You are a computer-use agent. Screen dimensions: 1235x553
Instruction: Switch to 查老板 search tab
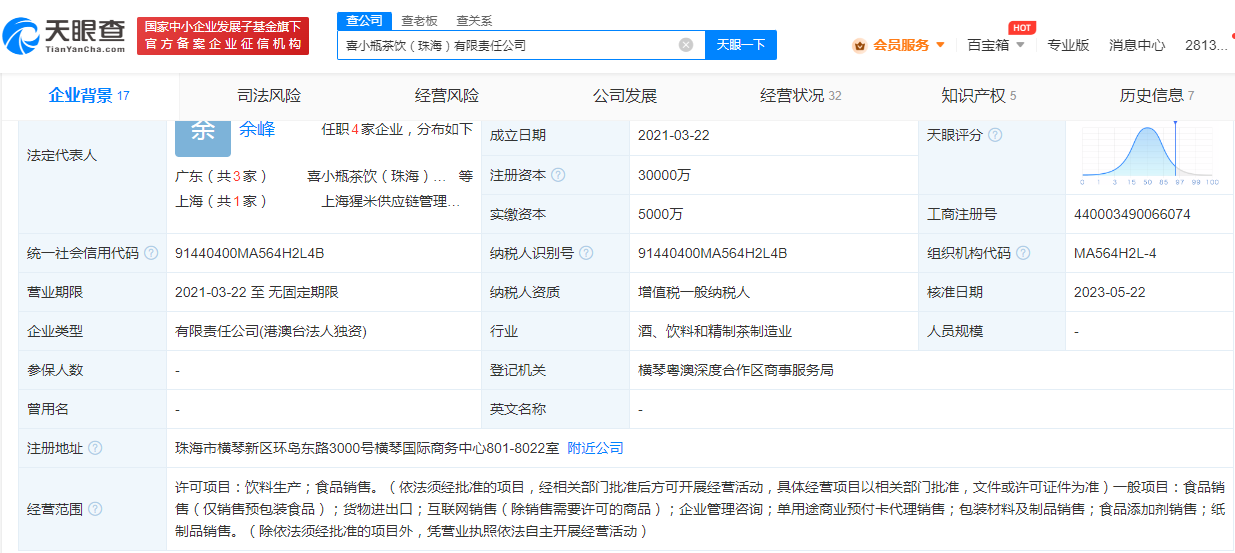[x=419, y=20]
